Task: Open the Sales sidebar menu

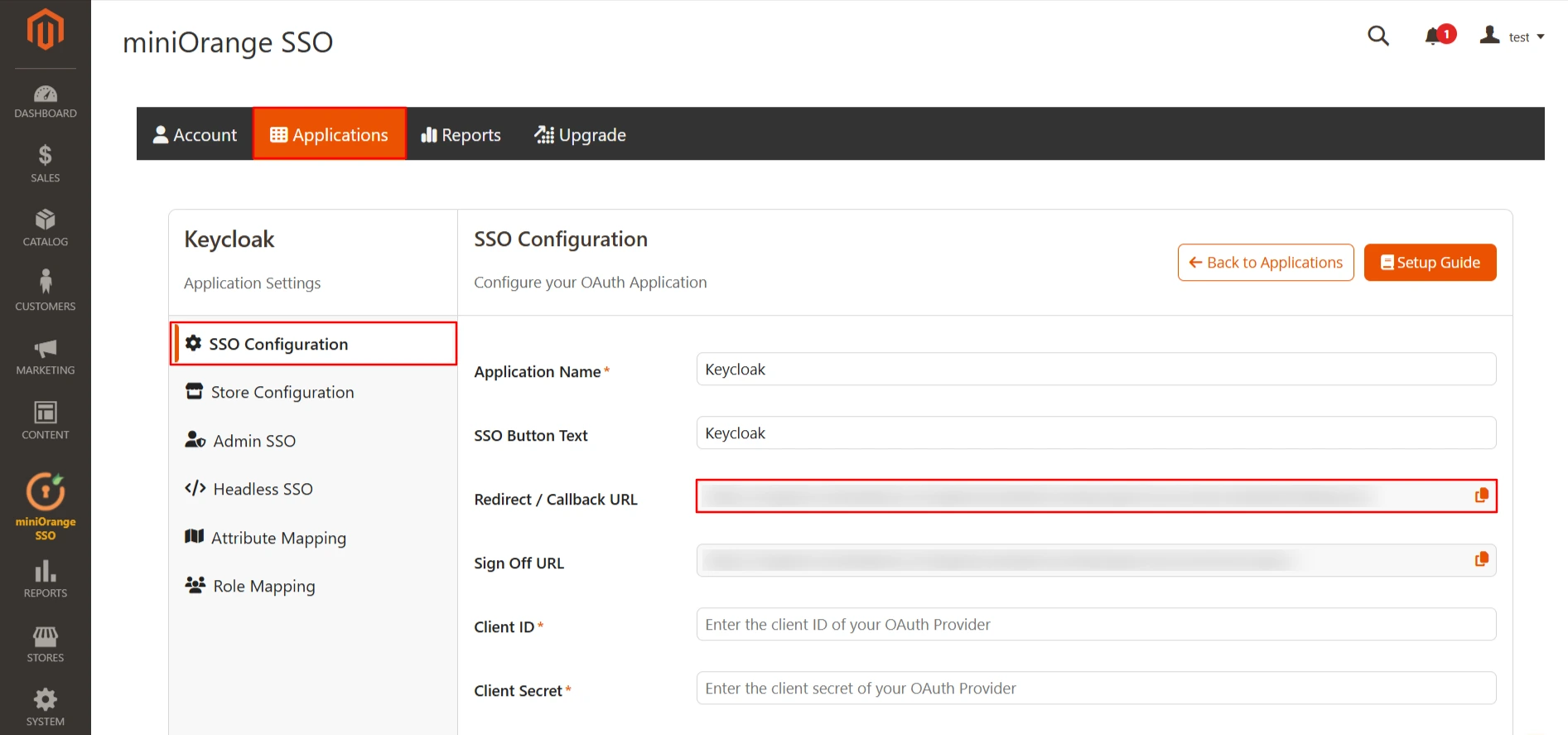Action: pyautogui.click(x=46, y=164)
